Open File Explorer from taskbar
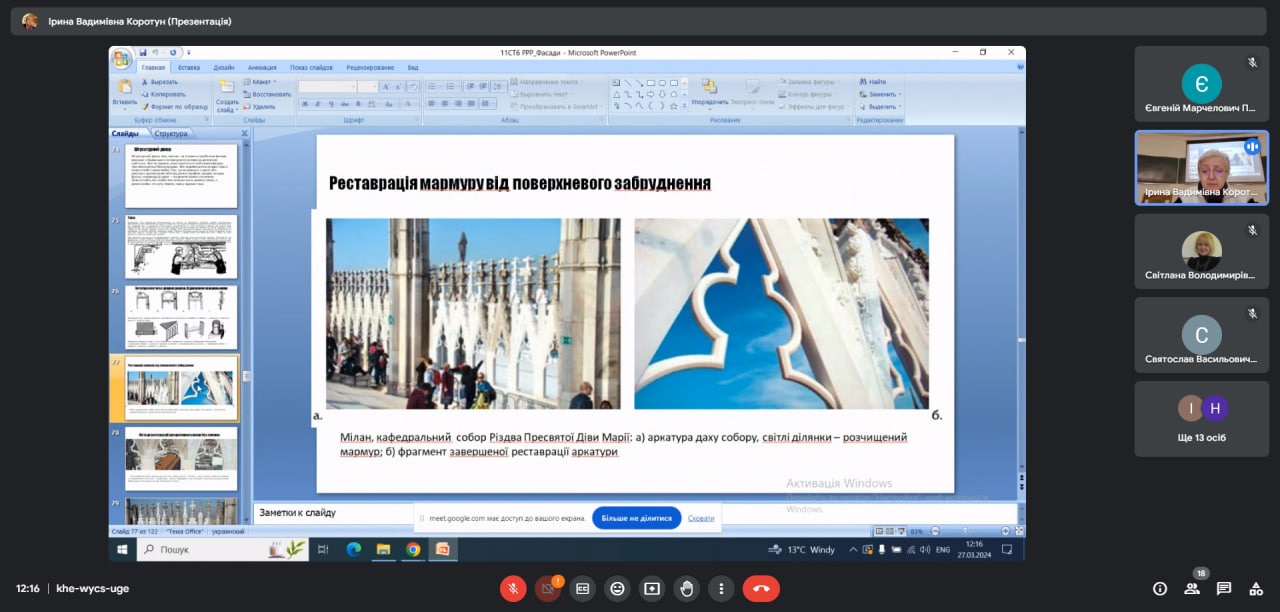Image resolution: width=1280 pixels, height=612 pixels. coord(383,549)
